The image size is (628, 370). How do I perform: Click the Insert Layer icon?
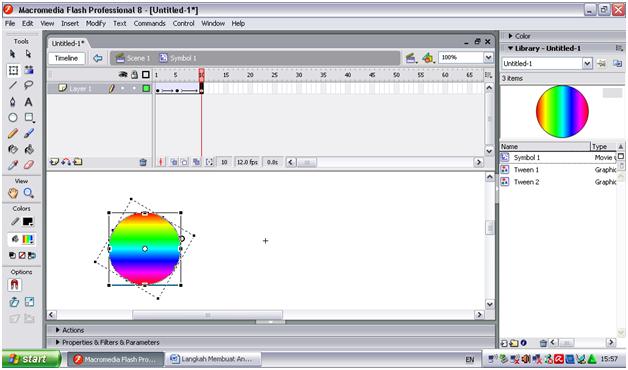pos(54,162)
